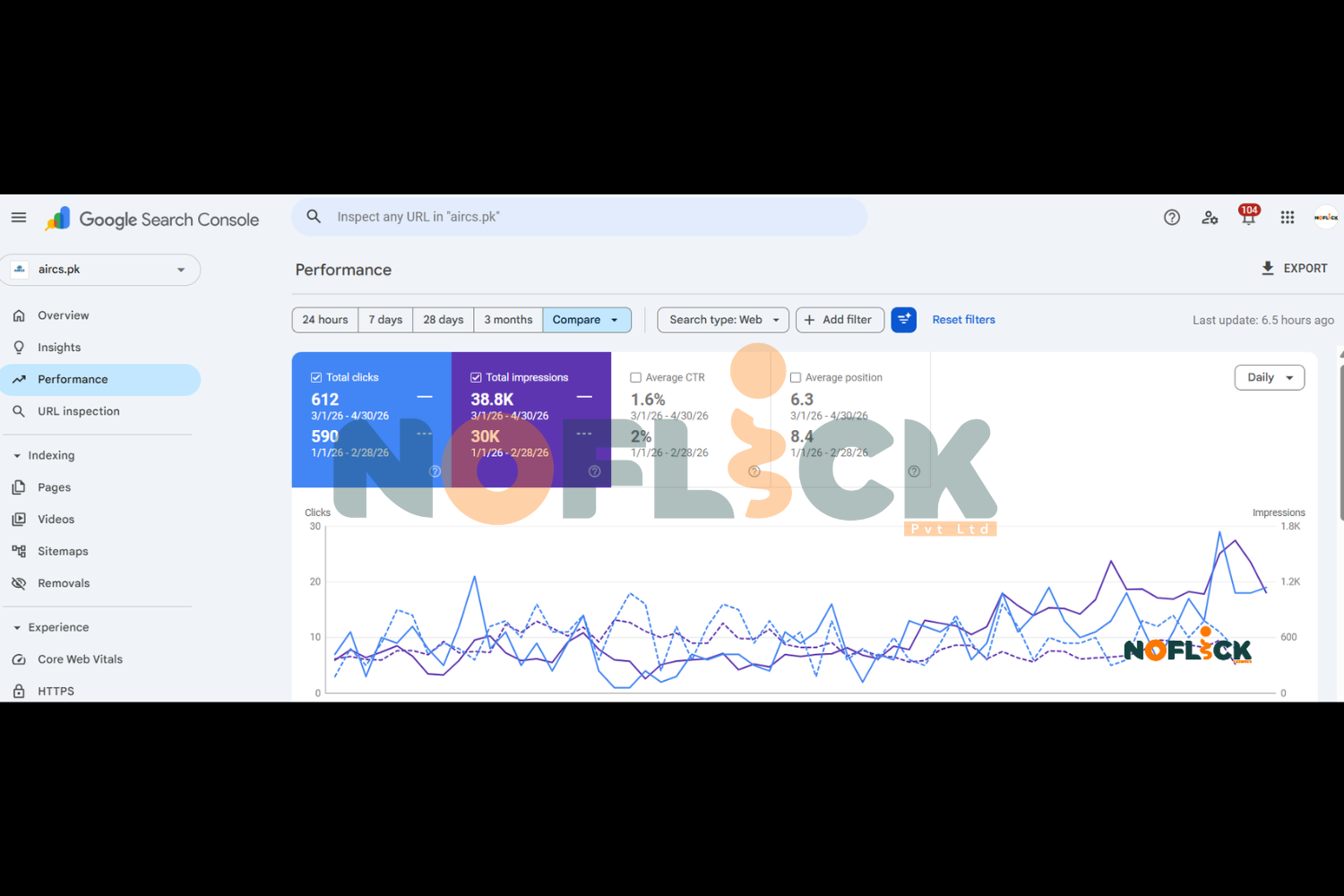
Task: Open Core Web Vitals report
Action: click(100, 659)
